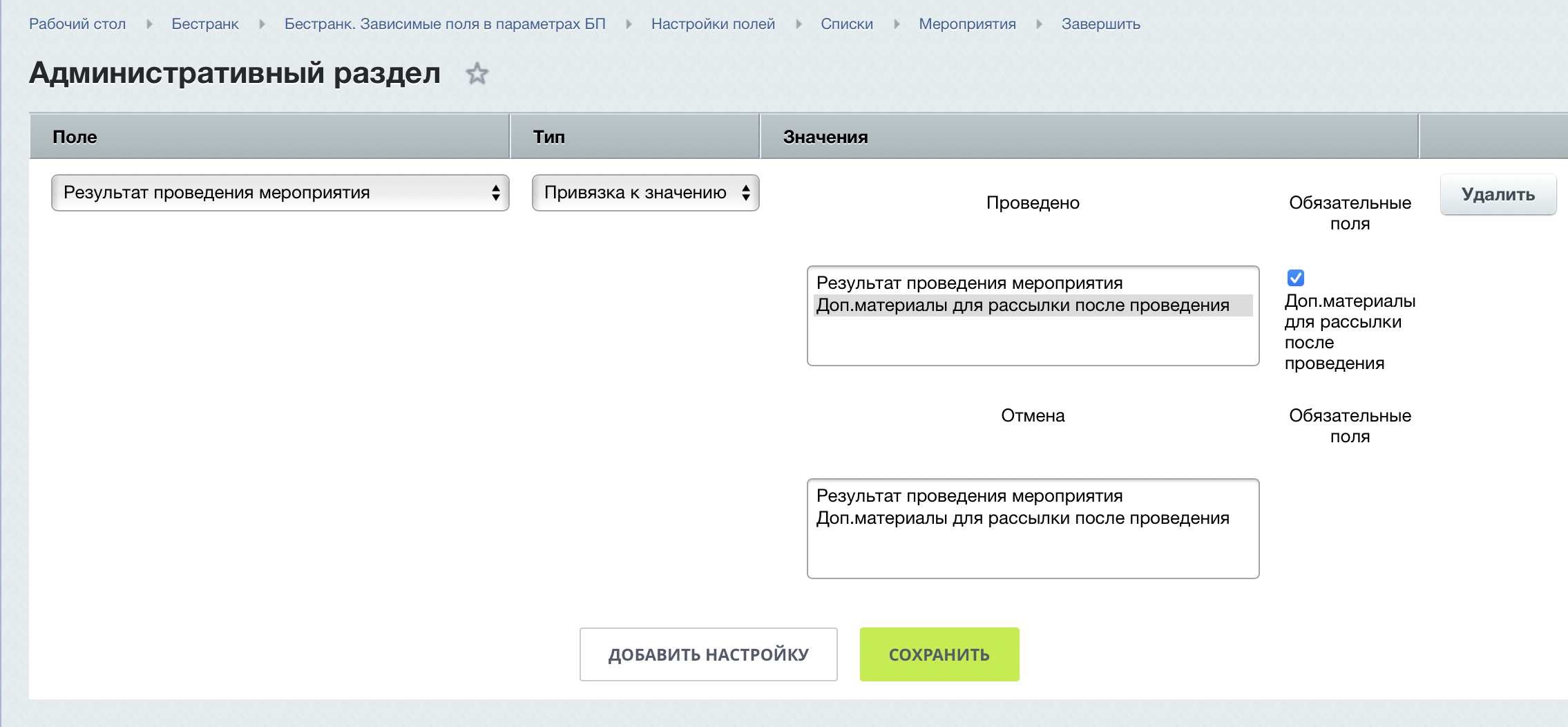1568x727 pixels.
Task: Open the 'Привязка к значению' type dropdown
Action: pos(645,193)
